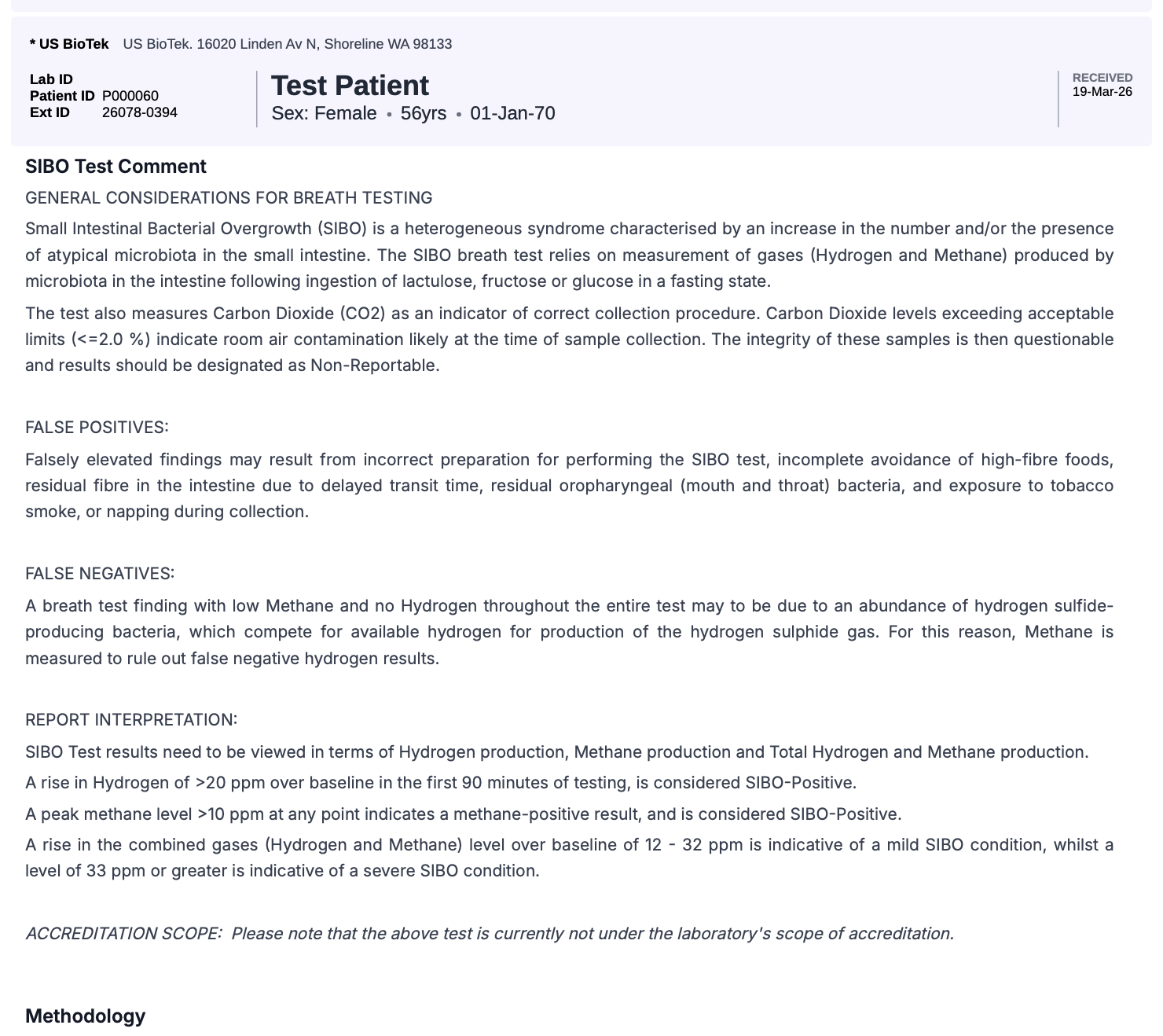Click the US BioTek Shoreline address text
Viewport: 1163px width, 1036px height.
click(287, 44)
